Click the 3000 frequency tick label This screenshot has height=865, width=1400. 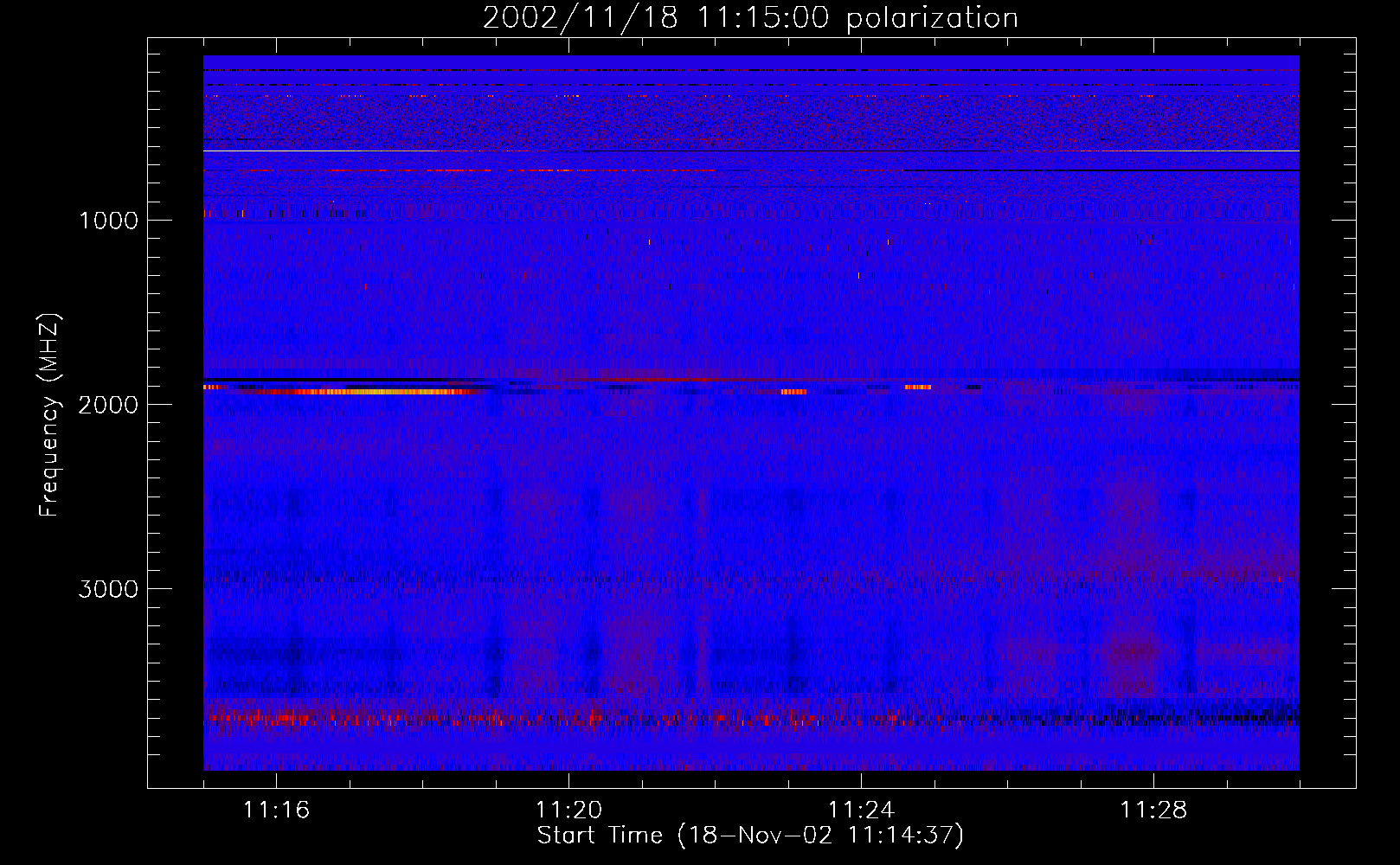108,589
